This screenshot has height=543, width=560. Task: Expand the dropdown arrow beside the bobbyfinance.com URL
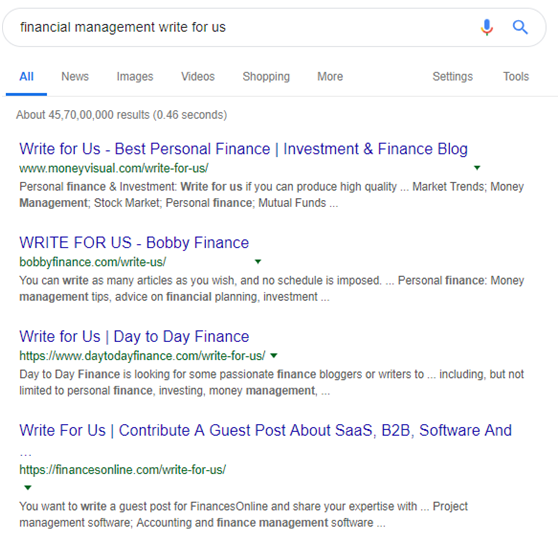tap(258, 261)
